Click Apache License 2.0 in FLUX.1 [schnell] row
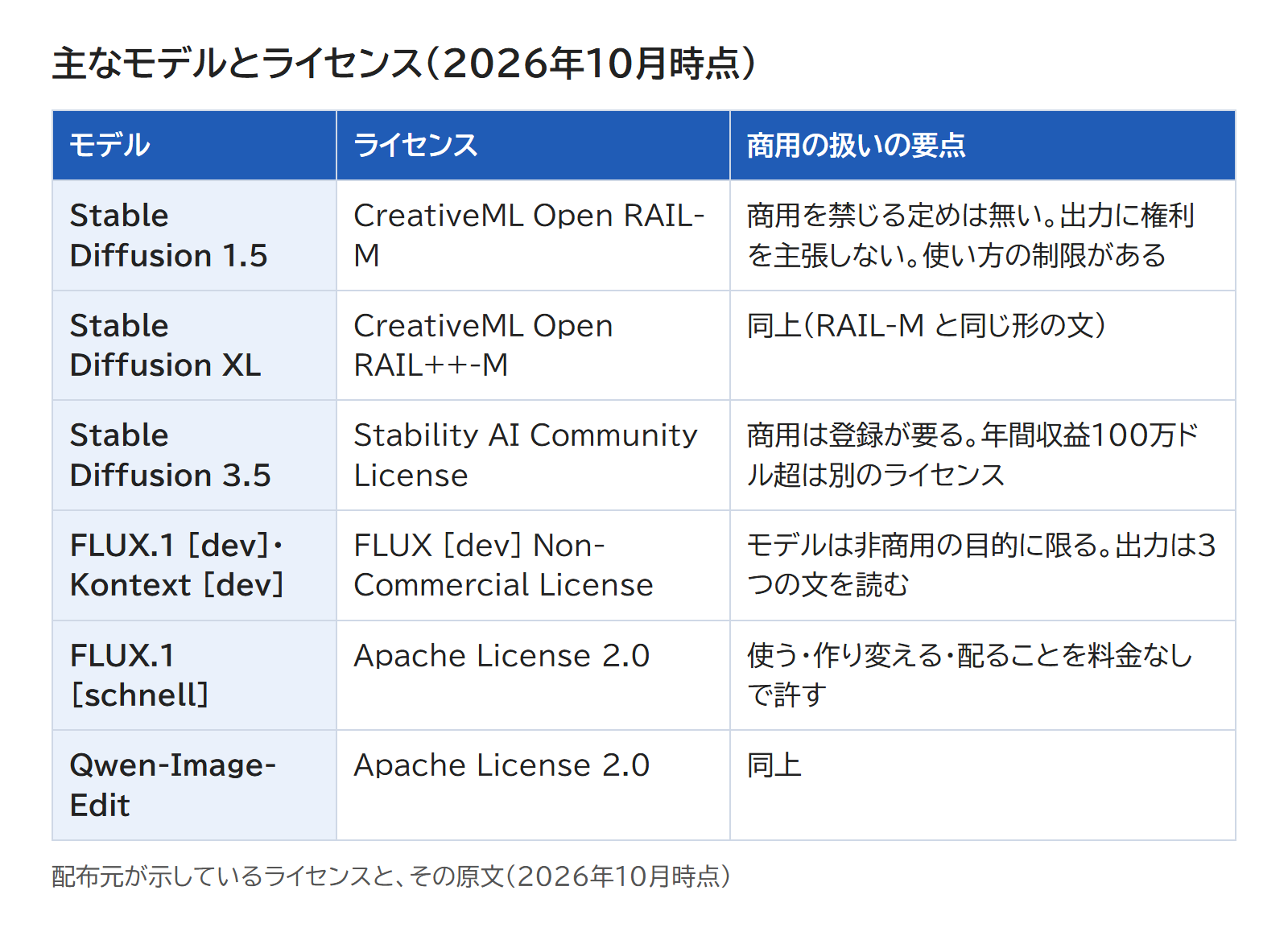 pos(533,675)
